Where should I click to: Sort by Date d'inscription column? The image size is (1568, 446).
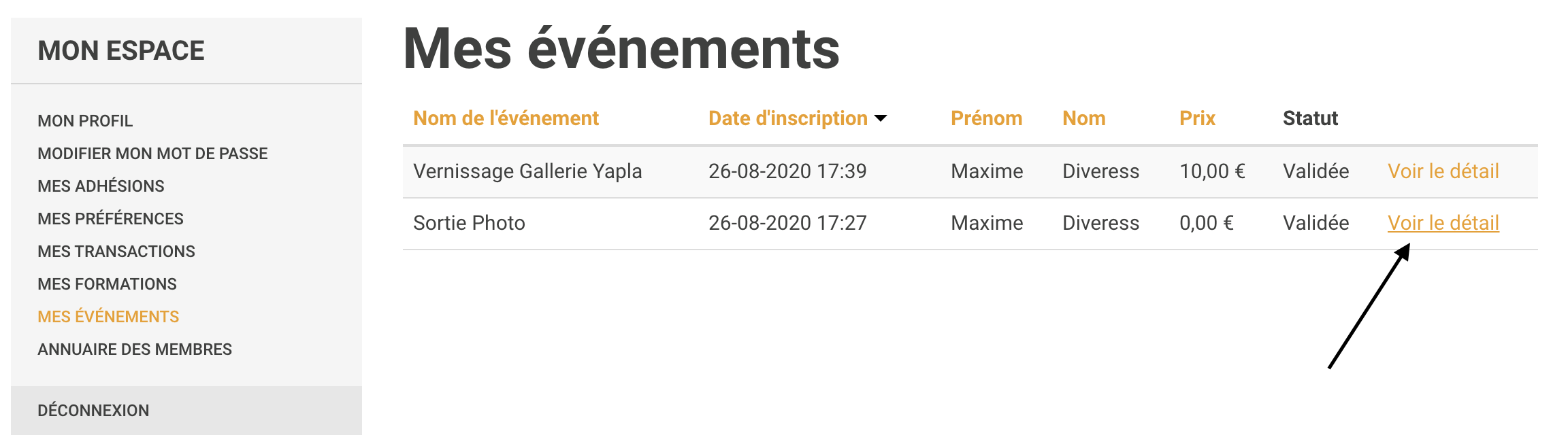pyautogui.click(x=787, y=118)
